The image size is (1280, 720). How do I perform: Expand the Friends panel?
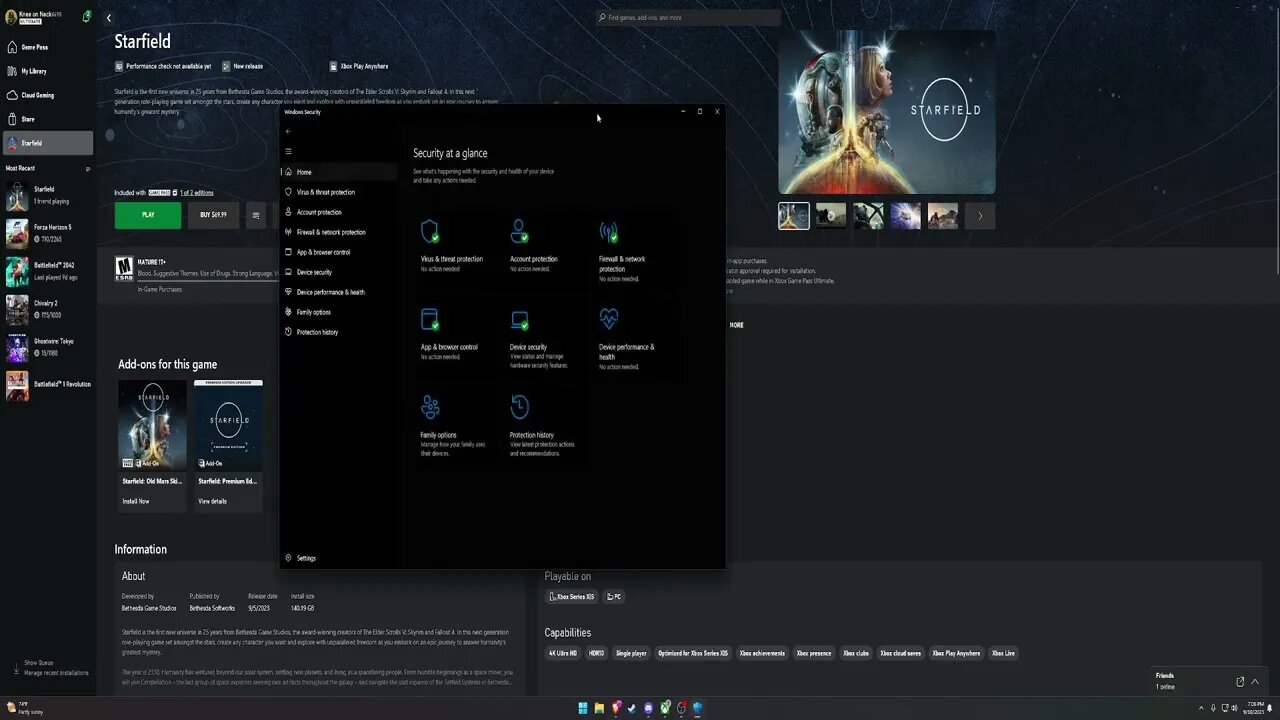point(1255,681)
